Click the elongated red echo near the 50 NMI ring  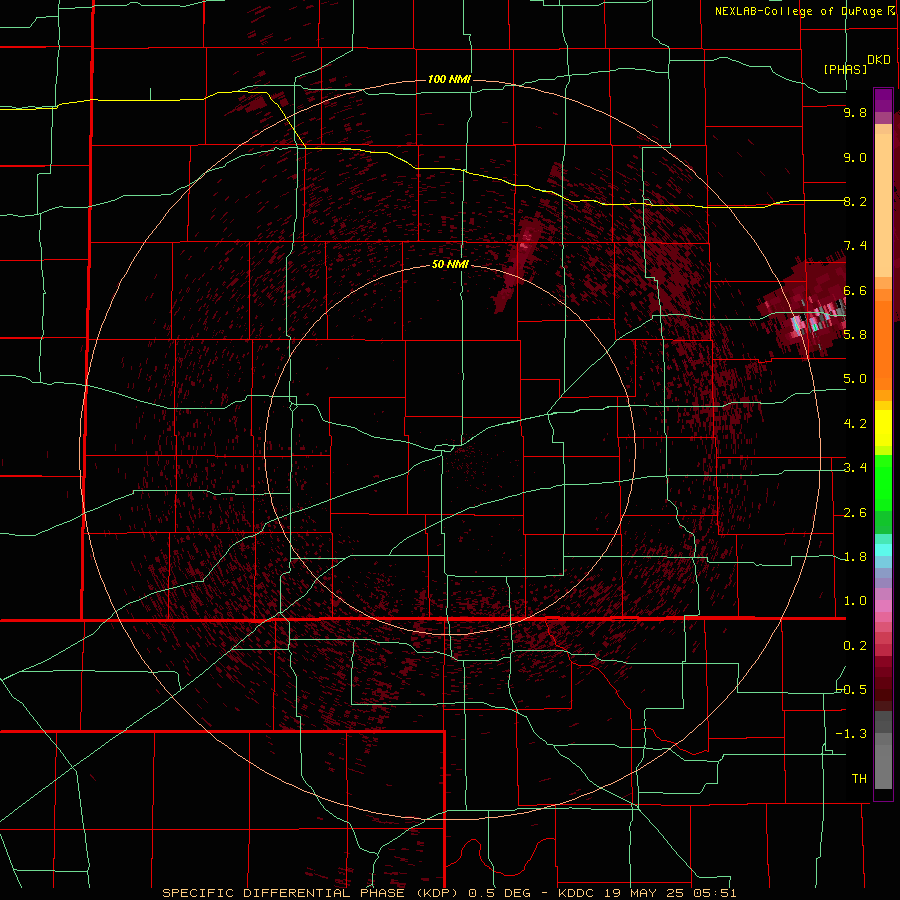click(x=518, y=264)
